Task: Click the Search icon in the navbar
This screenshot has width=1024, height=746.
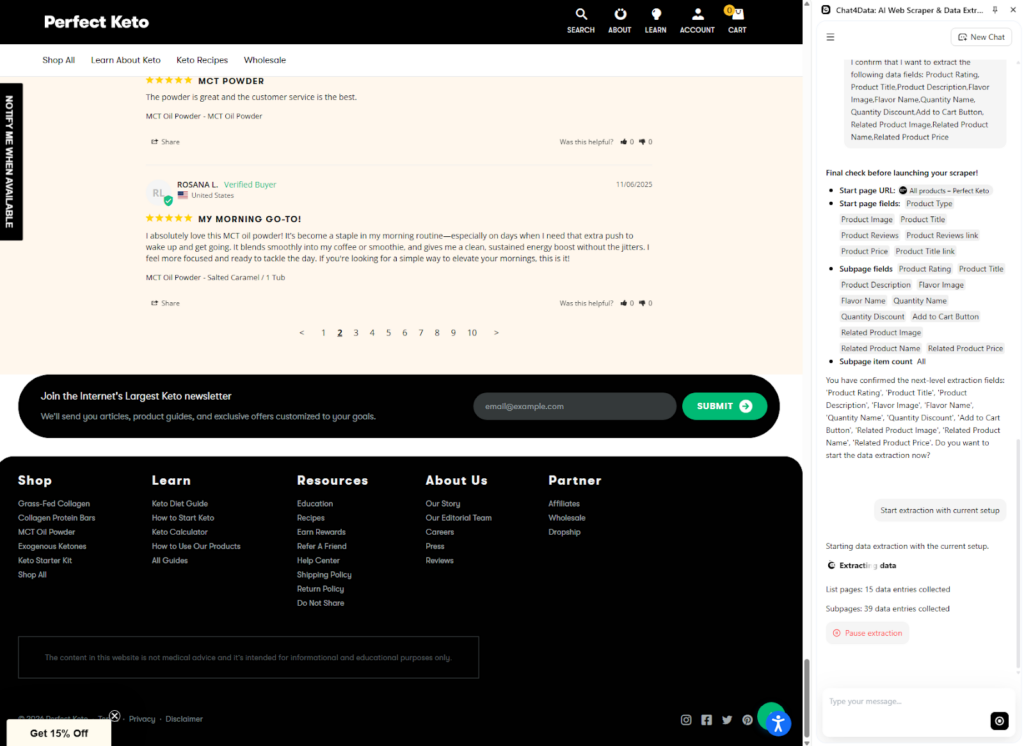Action: [580, 16]
